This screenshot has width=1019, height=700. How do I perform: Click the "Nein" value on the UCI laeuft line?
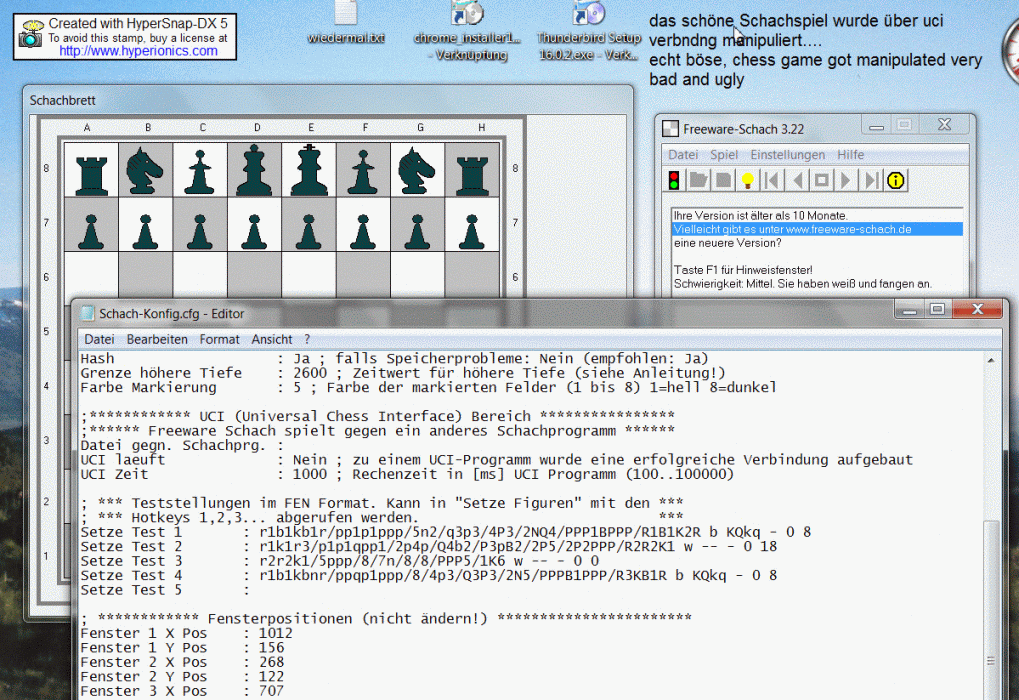(310, 460)
